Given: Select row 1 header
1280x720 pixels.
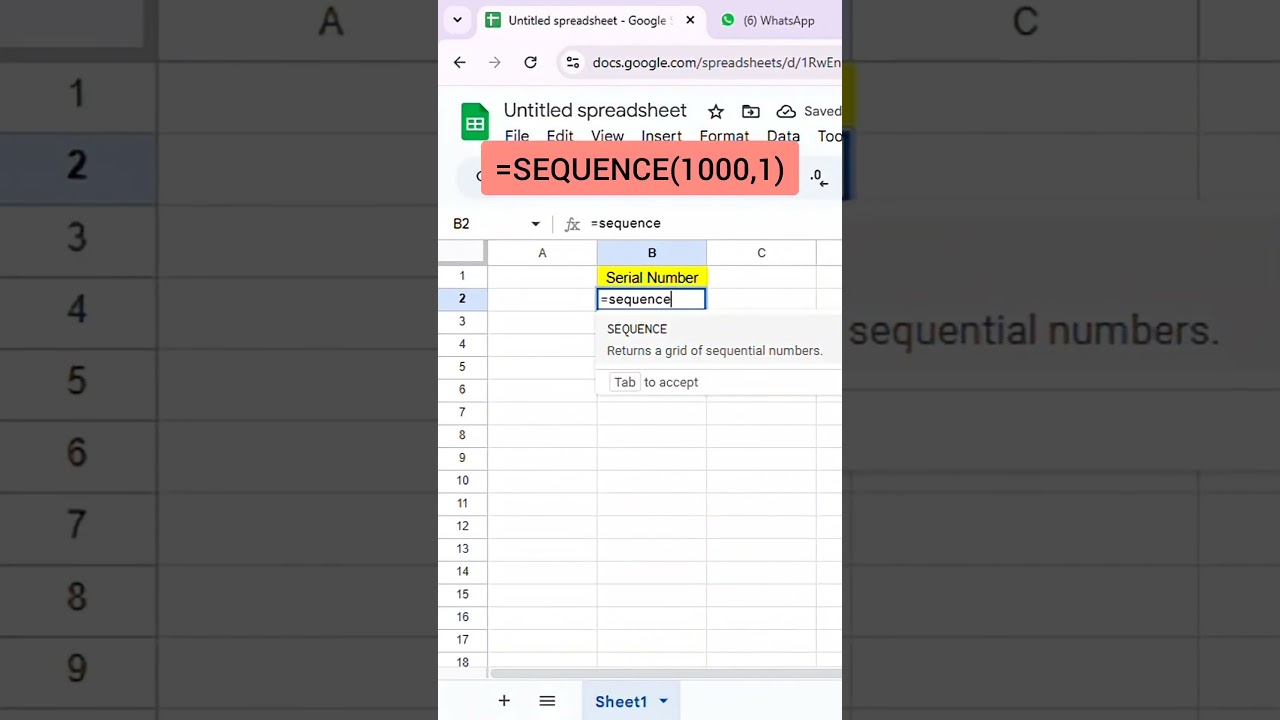Looking at the screenshot, I should tap(462, 276).
